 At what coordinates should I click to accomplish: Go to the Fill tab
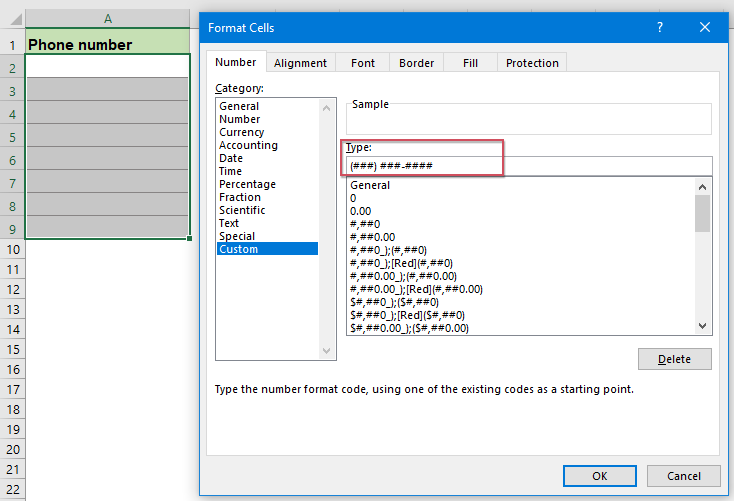(470, 63)
